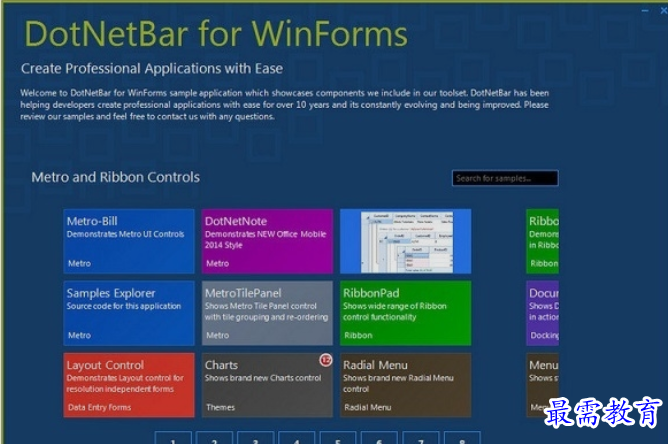Open the RibbonPad sample tile
Viewport: 668px width, 444px height.
pos(406,313)
